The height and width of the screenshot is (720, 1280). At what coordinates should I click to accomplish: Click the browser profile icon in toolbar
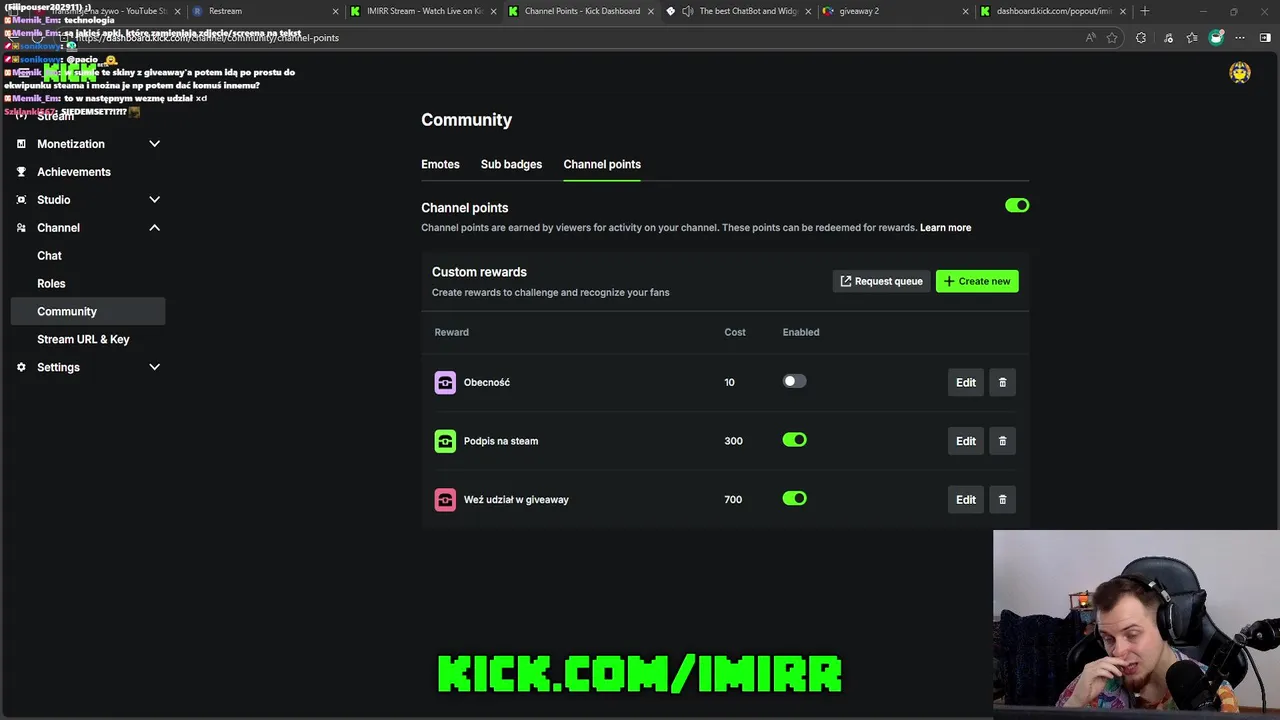coord(1216,38)
